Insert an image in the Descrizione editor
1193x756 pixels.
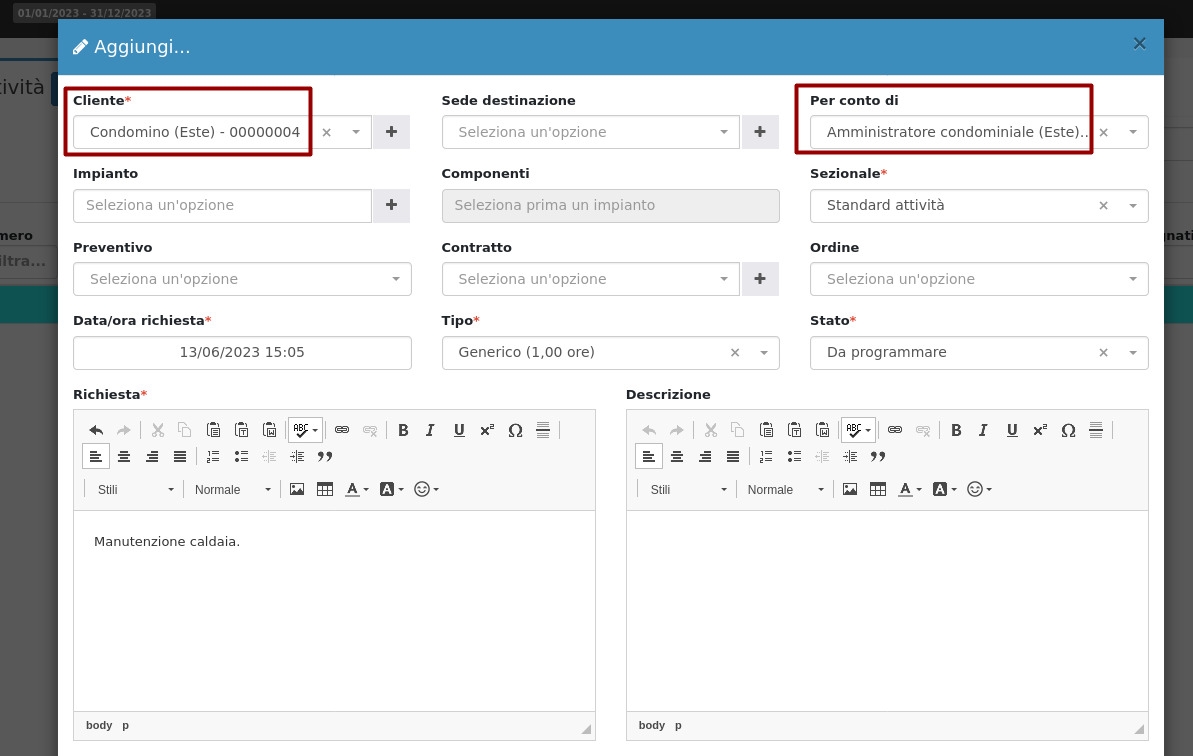click(850, 489)
